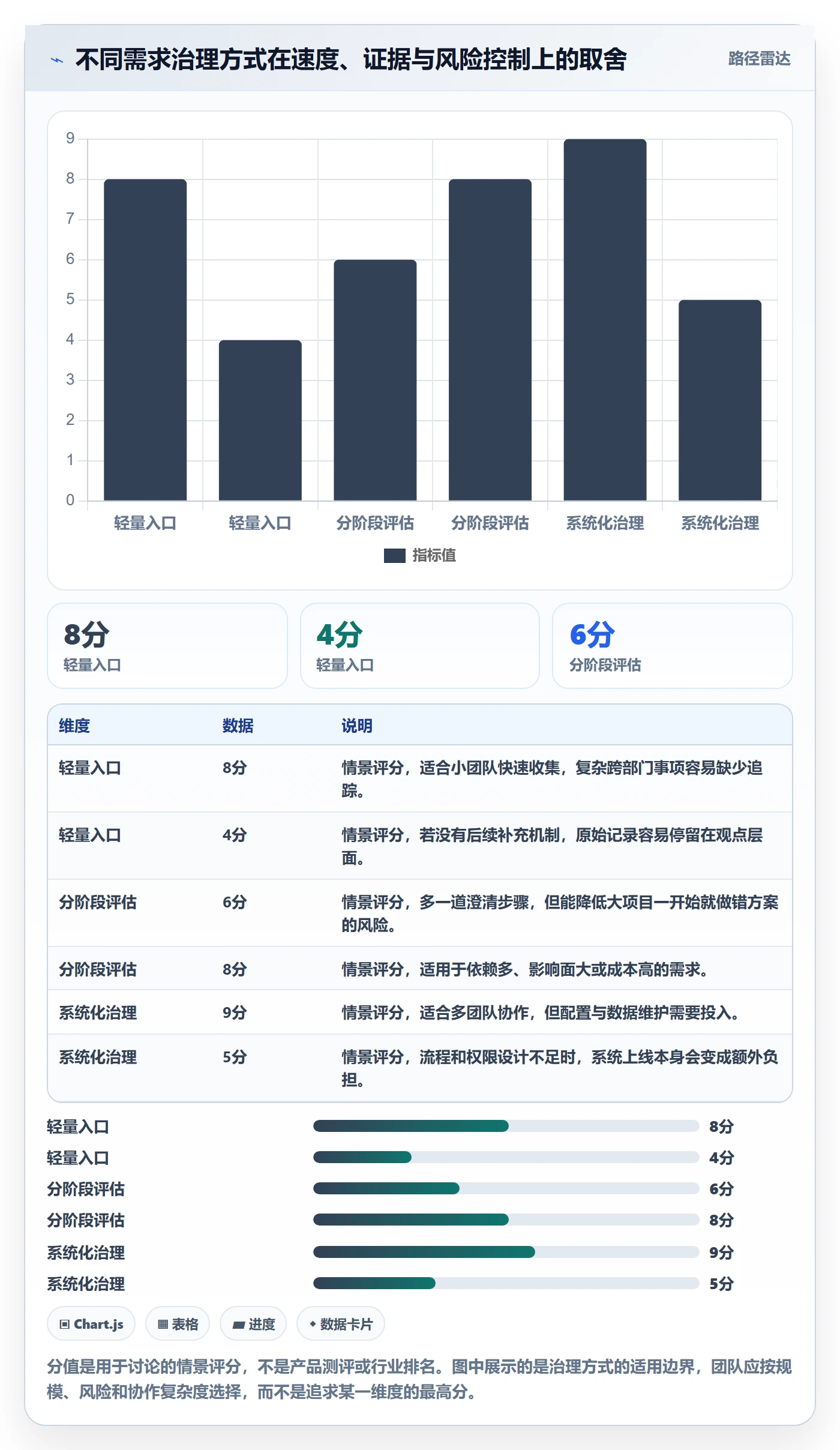The width and height of the screenshot is (840, 1450).
Task: Click the 维度 table column header
Action: pos(74,726)
